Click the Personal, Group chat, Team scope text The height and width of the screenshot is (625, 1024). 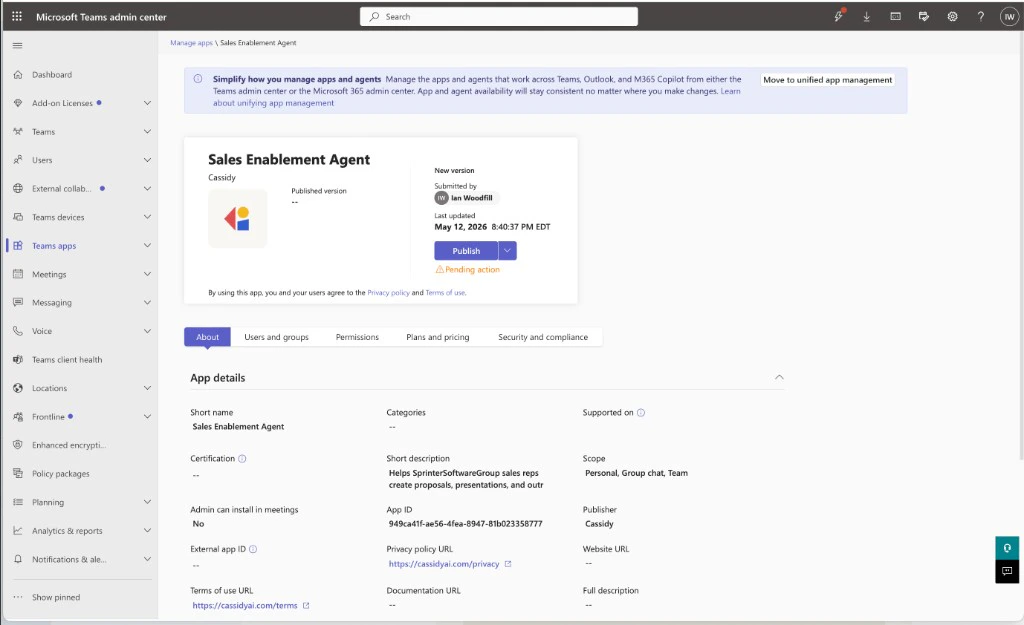[x=636, y=473]
